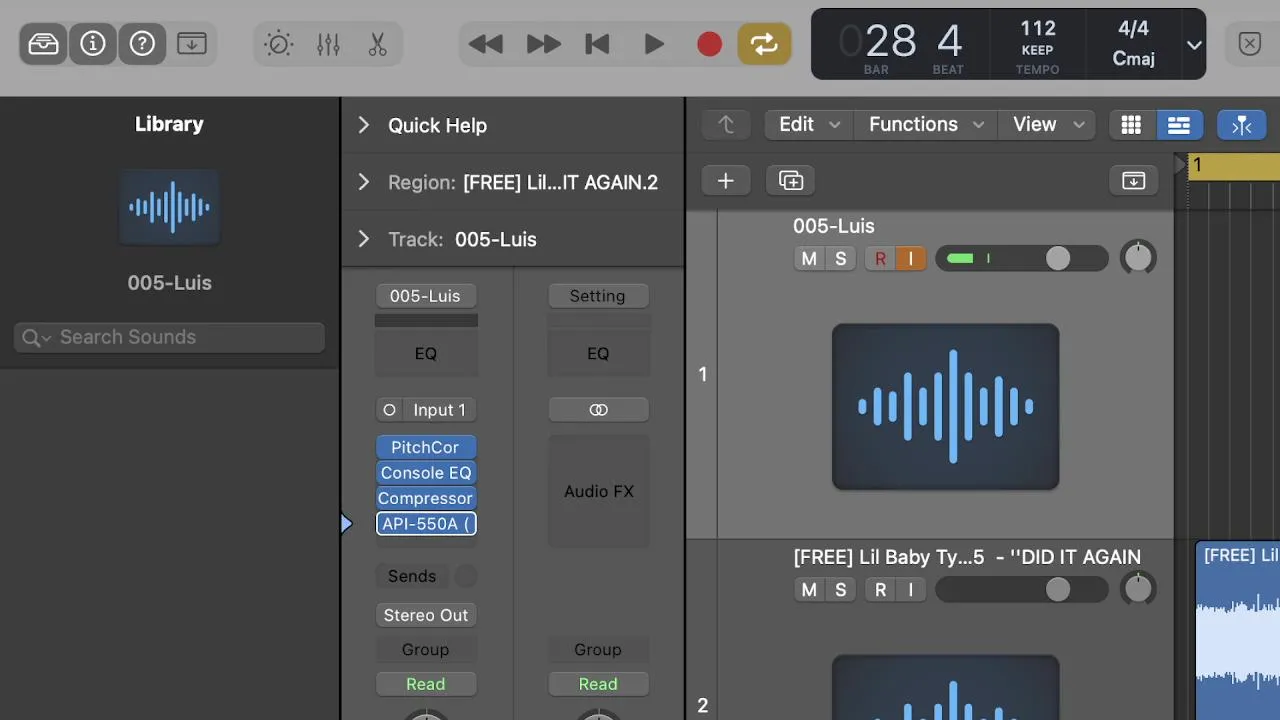
Task: Open the Compressor plugin
Action: (425, 498)
